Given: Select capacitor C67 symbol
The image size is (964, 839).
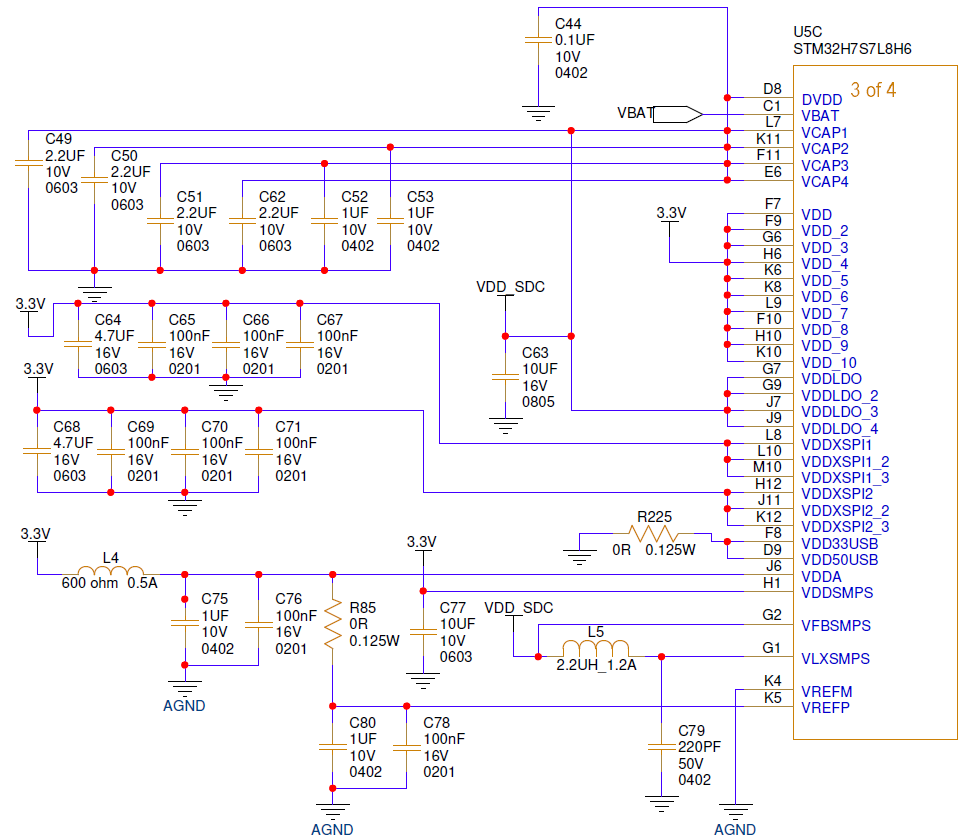Looking at the screenshot, I should tap(300, 344).
